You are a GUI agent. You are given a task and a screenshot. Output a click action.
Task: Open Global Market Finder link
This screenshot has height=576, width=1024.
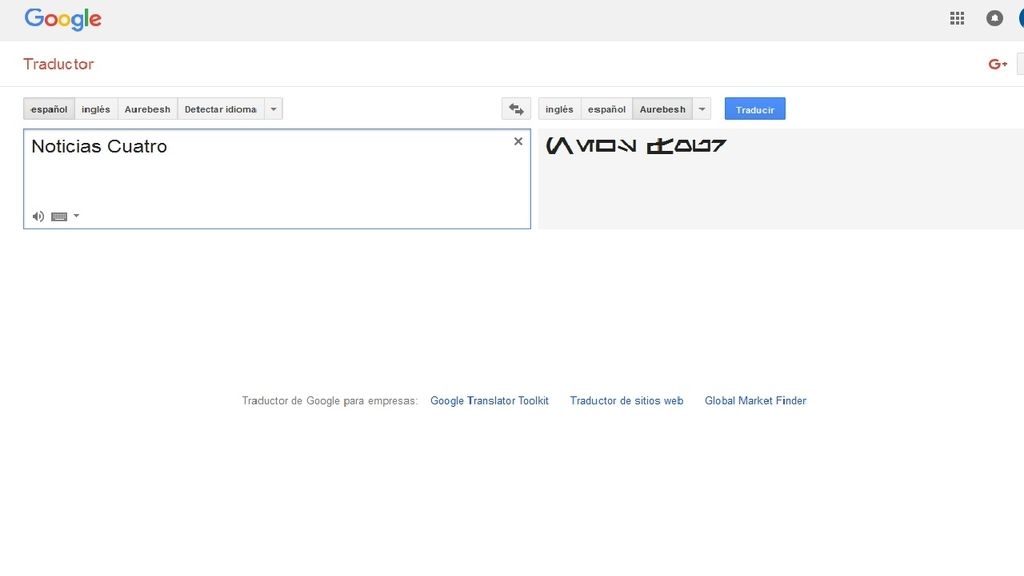pyautogui.click(x=755, y=400)
